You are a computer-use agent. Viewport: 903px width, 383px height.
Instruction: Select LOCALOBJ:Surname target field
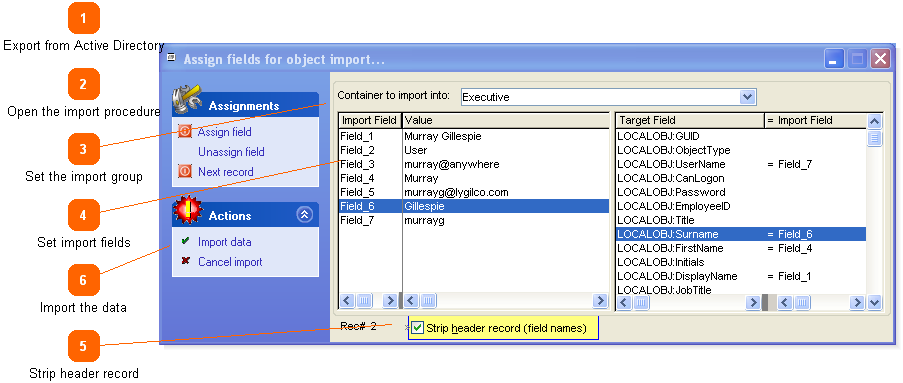741,234
